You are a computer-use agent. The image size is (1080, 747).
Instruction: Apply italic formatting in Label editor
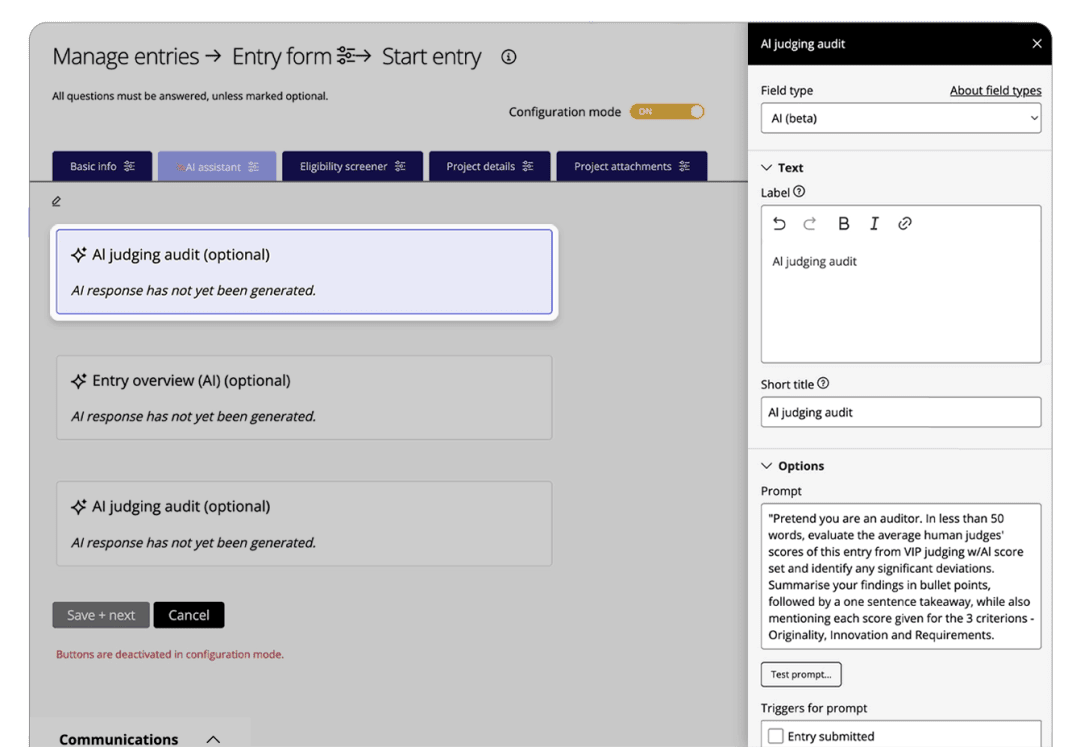(x=874, y=224)
